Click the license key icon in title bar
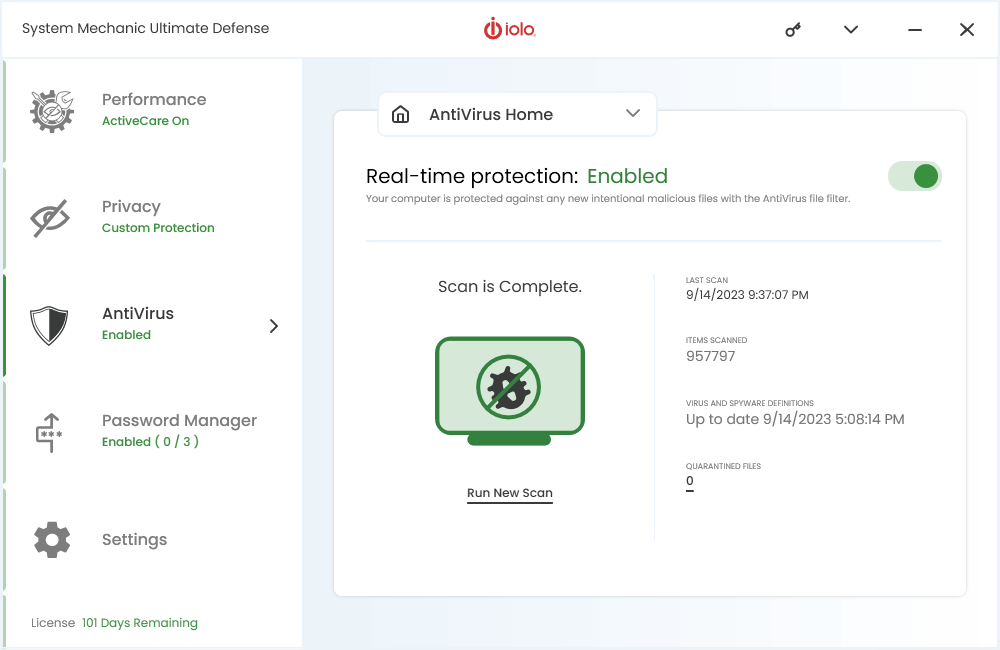 [x=793, y=30]
